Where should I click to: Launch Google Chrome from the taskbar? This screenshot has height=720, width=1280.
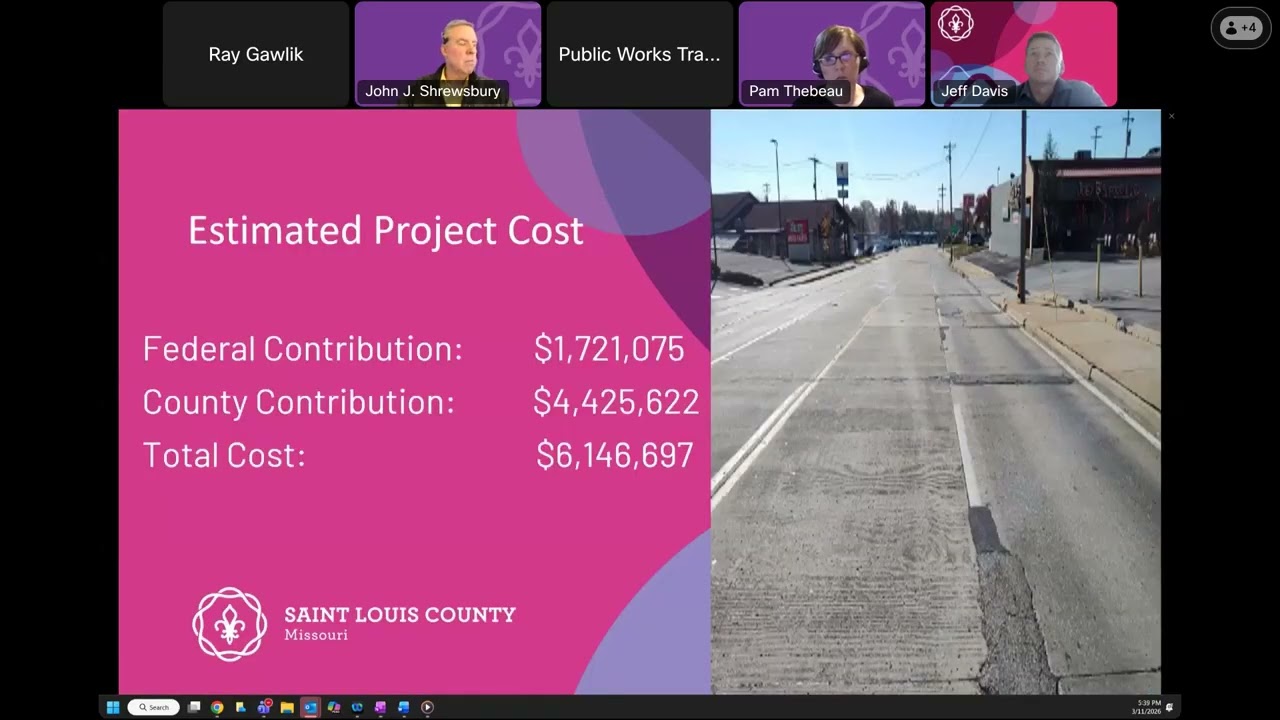click(x=217, y=707)
